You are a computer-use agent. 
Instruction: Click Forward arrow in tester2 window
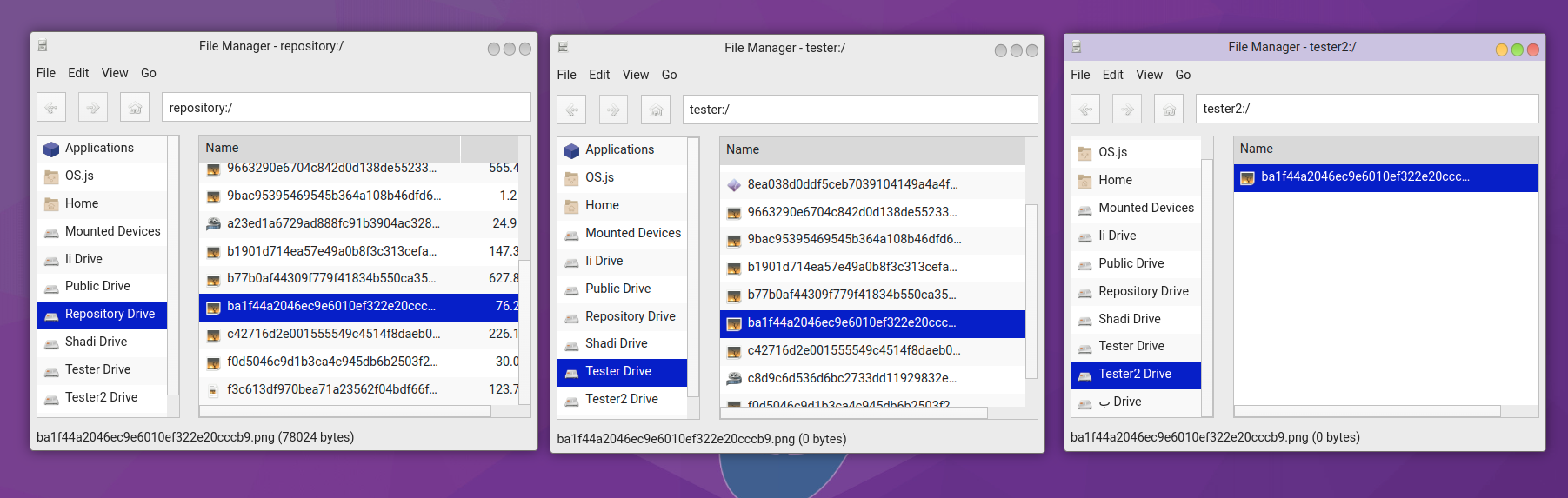[1127, 109]
